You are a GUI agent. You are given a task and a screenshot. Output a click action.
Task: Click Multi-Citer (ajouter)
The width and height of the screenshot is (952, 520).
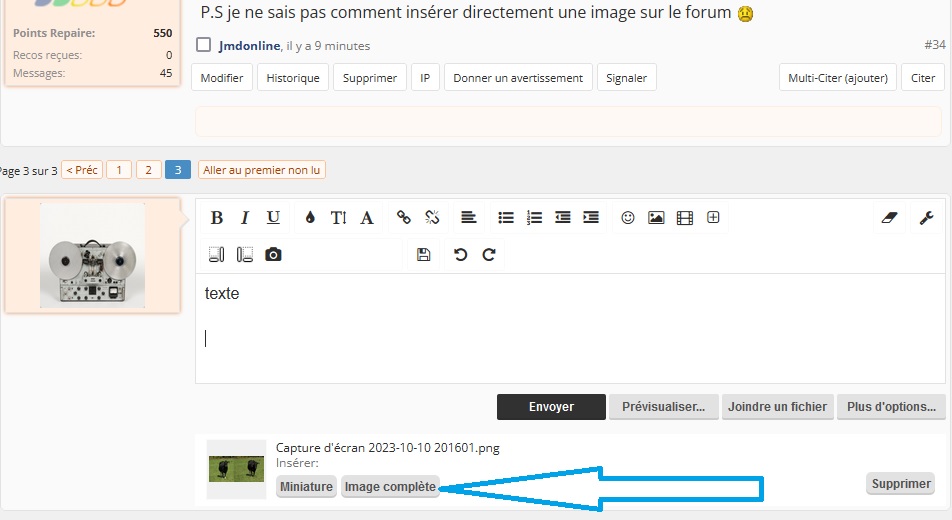point(838,78)
